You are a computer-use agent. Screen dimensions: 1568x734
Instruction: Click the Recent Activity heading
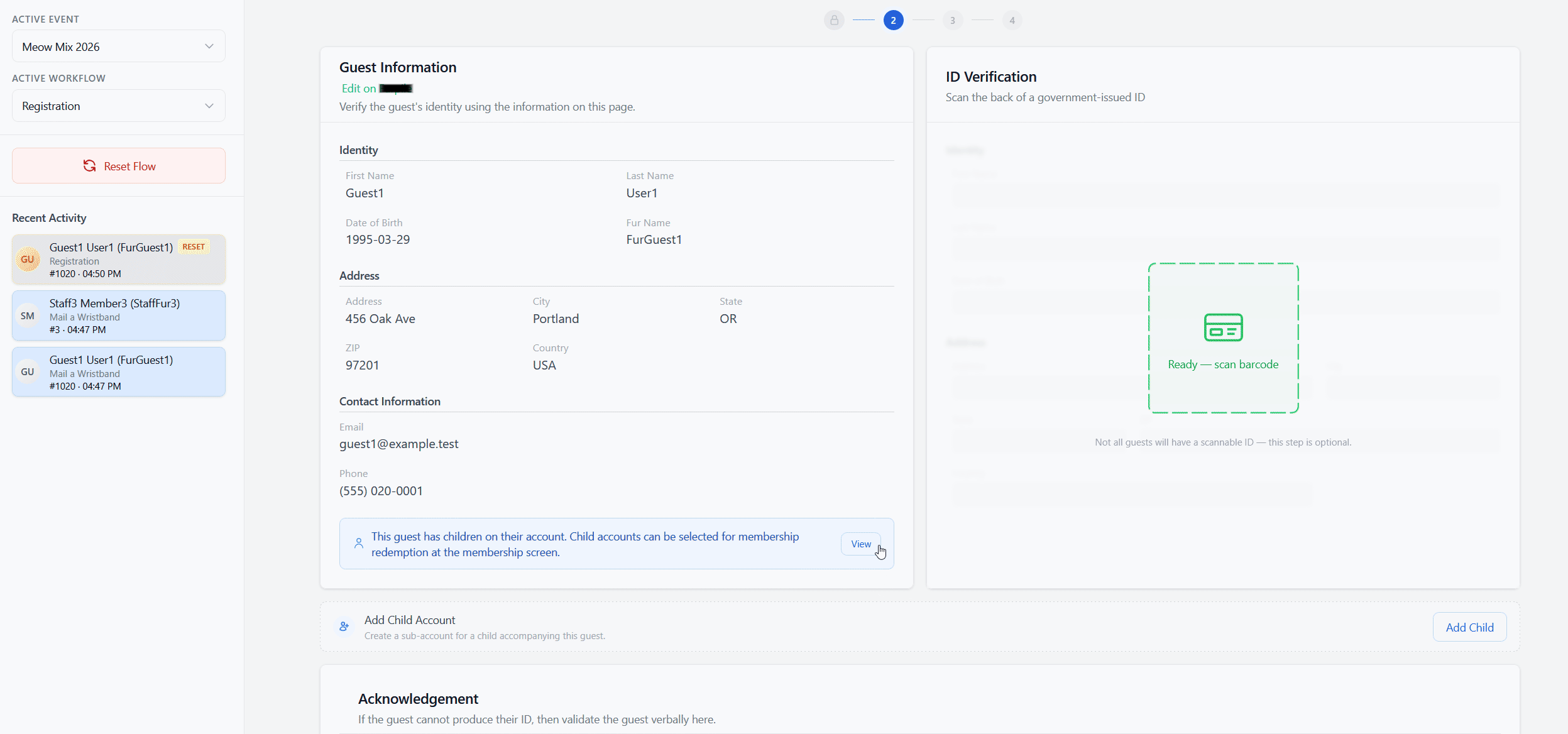pyautogui.click(x=49, y=218)
